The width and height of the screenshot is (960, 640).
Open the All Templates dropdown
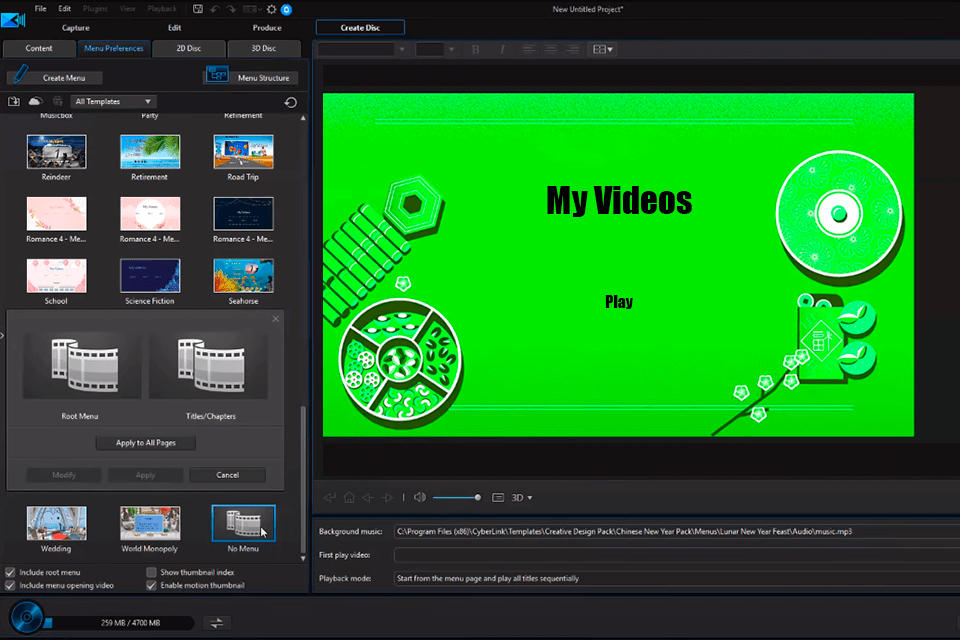pos(113,101)
